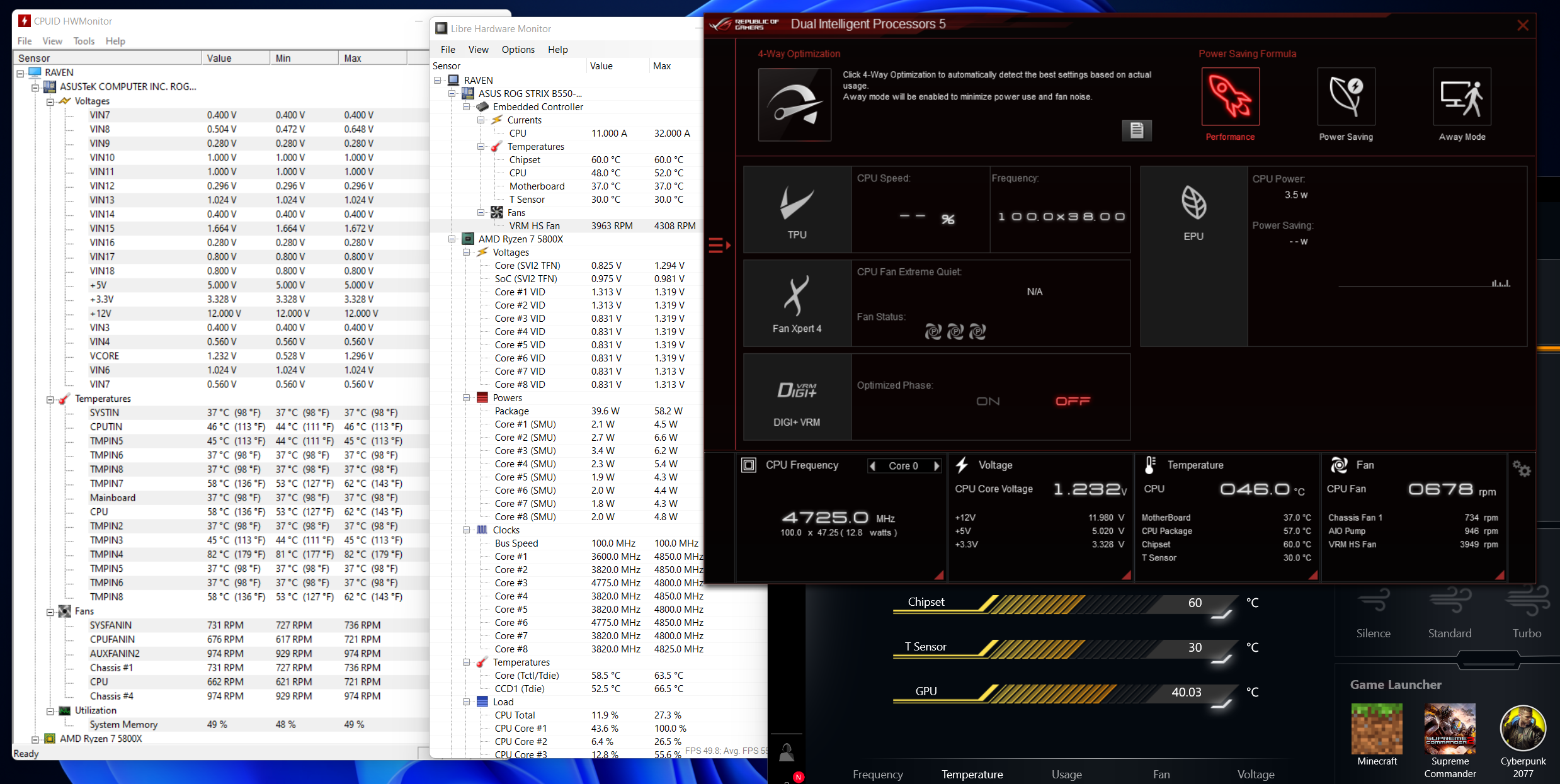Open the Tools menu in HWMonitor

tap(84, 41)
